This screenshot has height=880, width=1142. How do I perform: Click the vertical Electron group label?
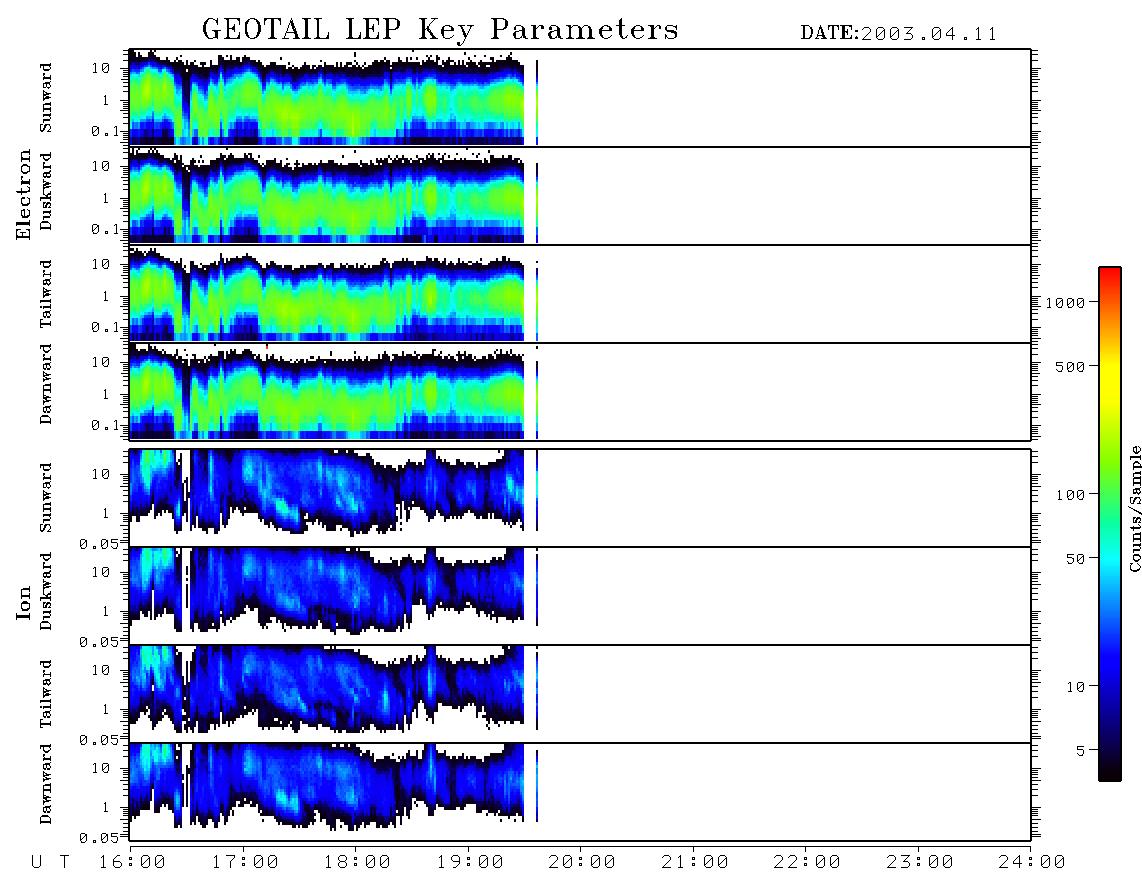[x=24, y=195]
